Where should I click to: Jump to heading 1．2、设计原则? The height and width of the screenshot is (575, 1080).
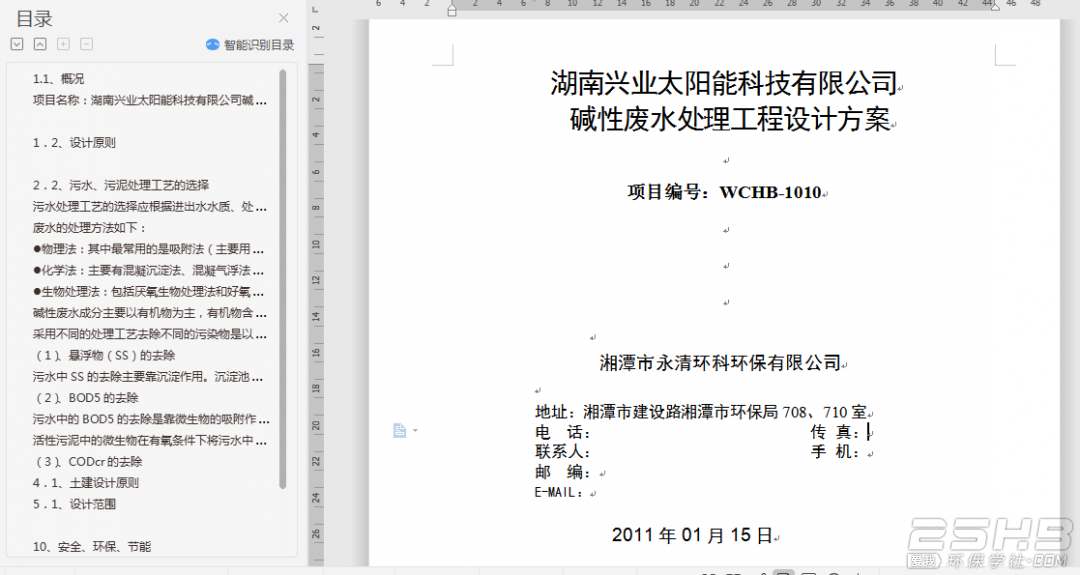[74, 143]
